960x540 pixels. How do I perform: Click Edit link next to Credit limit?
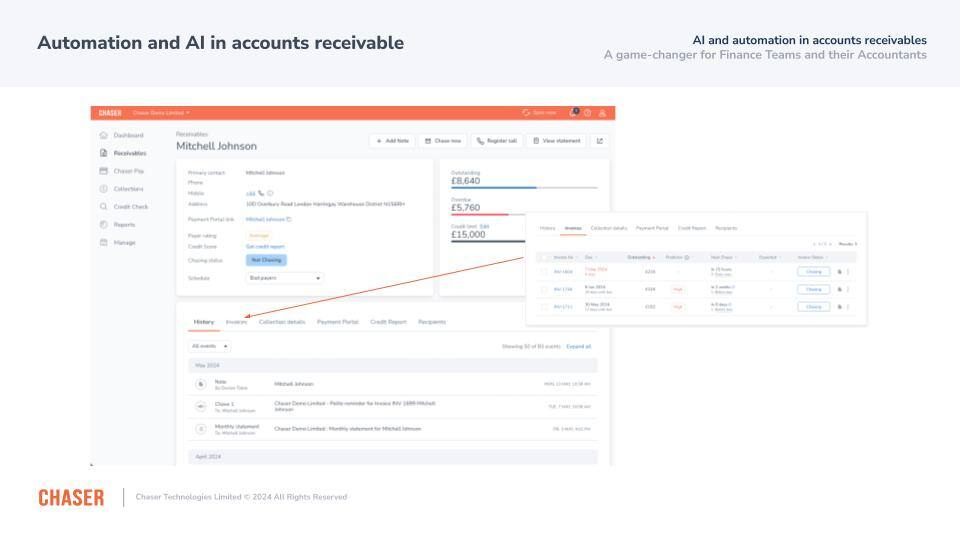point(484,227)
